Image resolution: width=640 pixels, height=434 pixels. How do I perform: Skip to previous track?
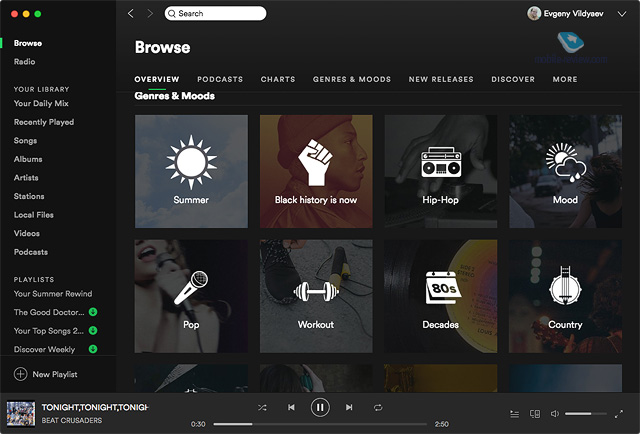[x=291, y=407]
